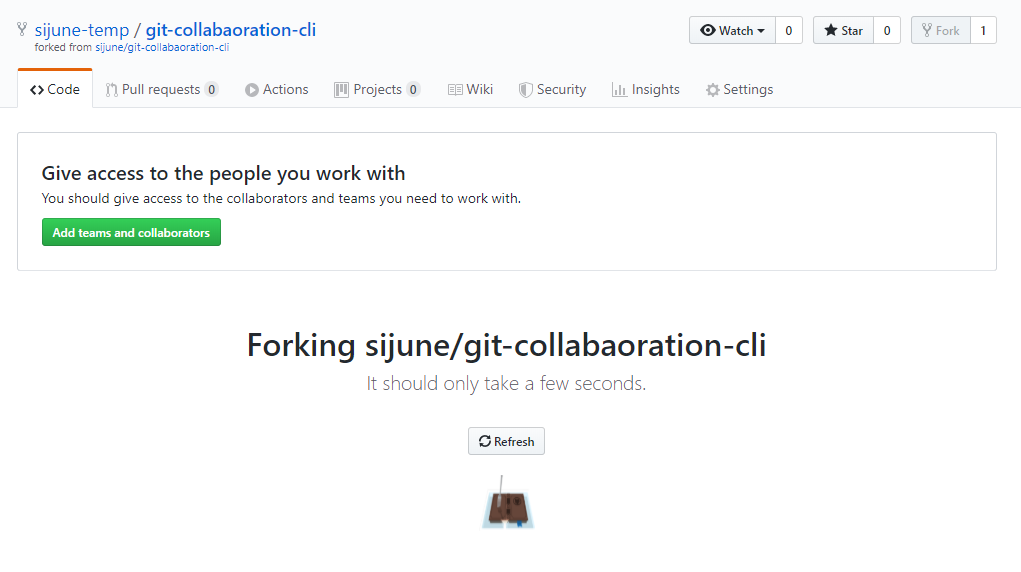The width and height of the screenshot is (1021, 572).
Task: Star this repository
Action: [x=843, y=31]
